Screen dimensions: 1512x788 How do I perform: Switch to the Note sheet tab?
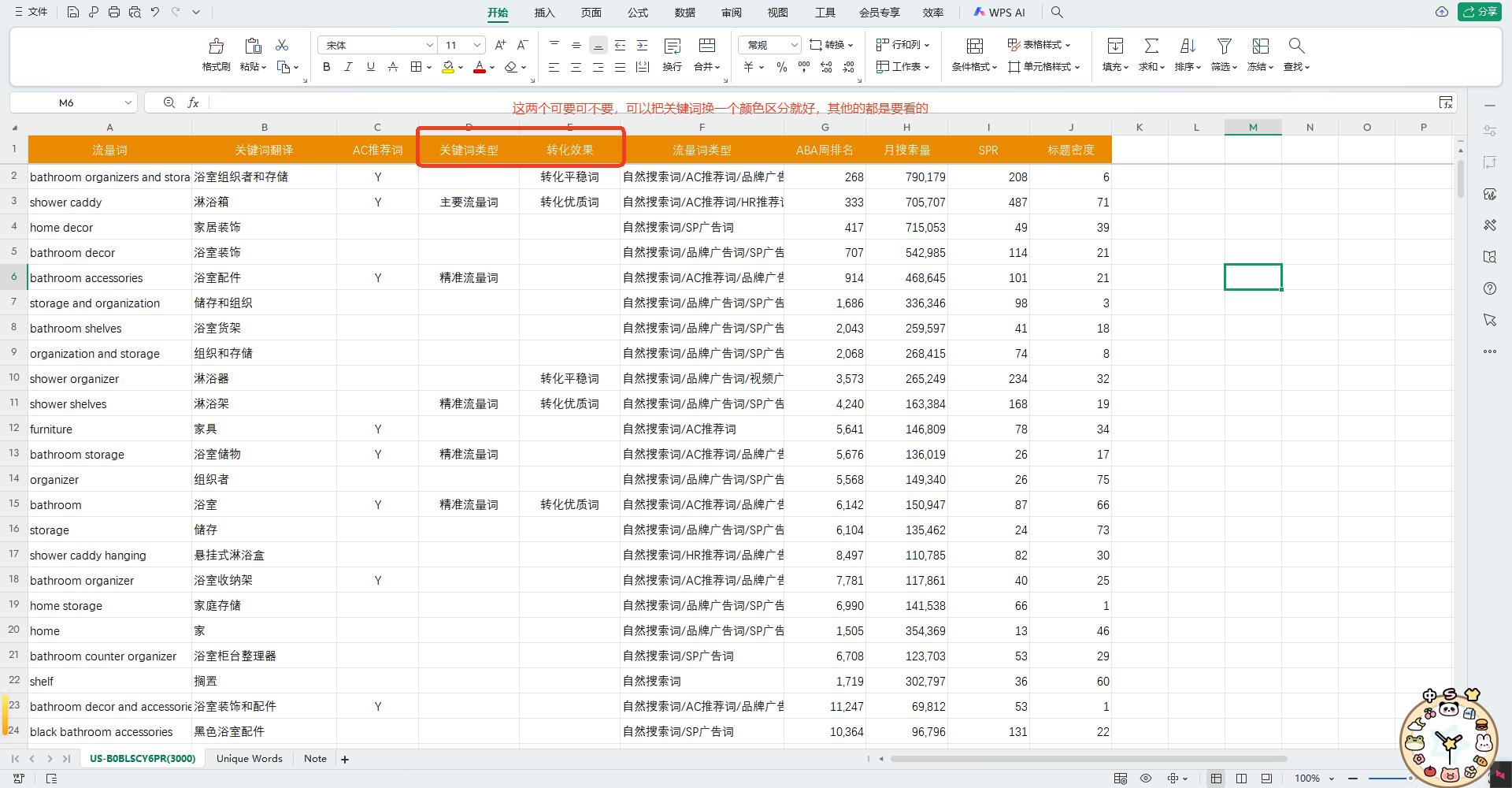pyautogui.click(x=315, y=759)
